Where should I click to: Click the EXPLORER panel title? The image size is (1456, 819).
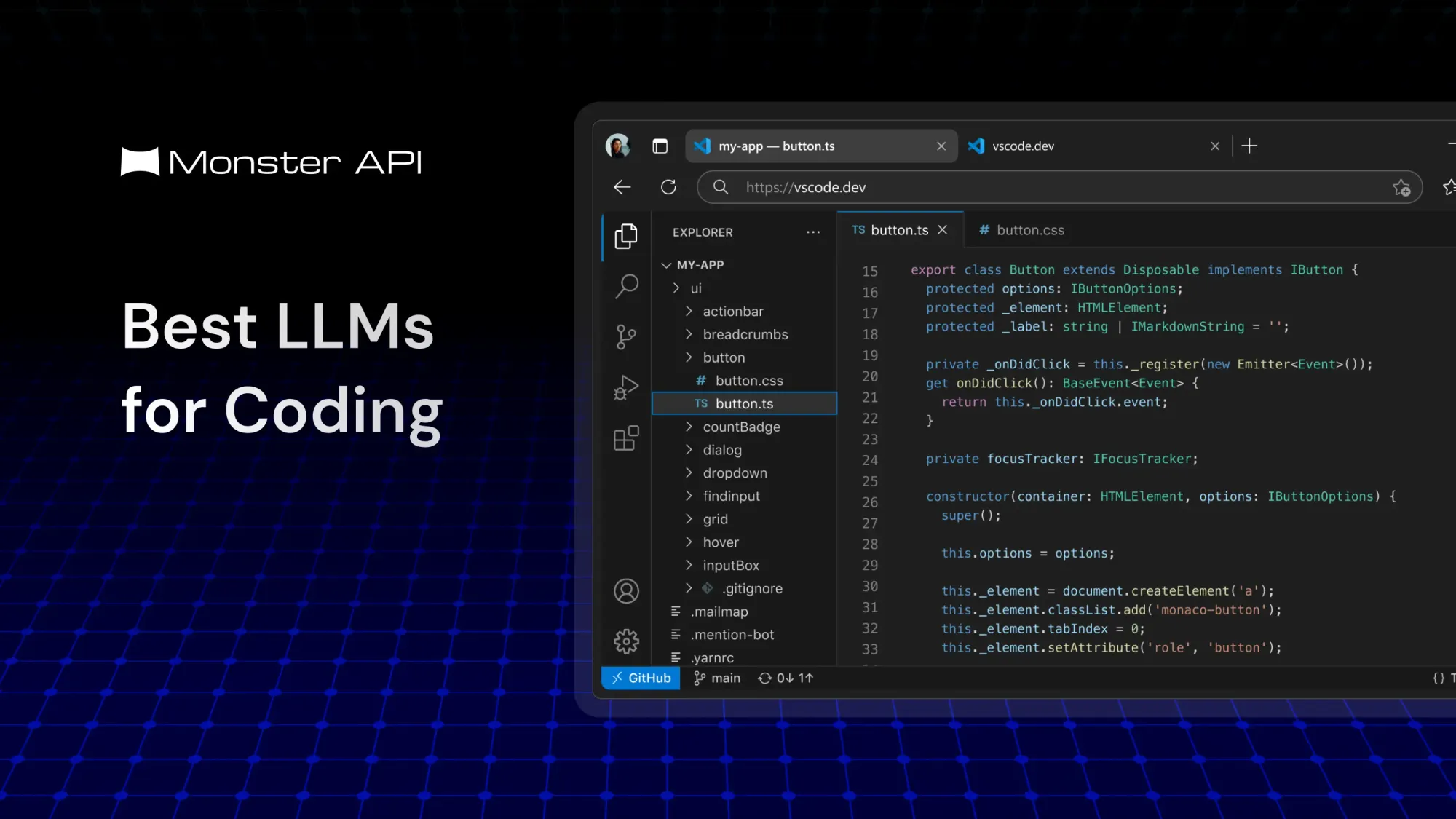703,232
